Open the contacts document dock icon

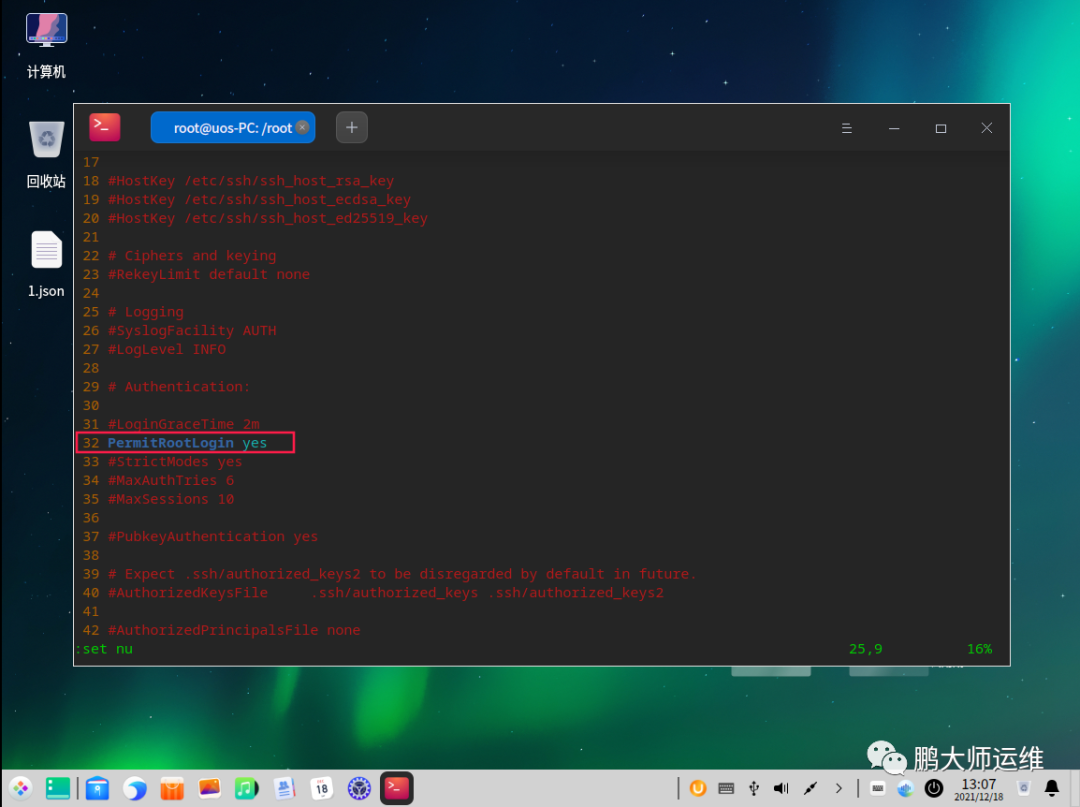click(284, 788)
